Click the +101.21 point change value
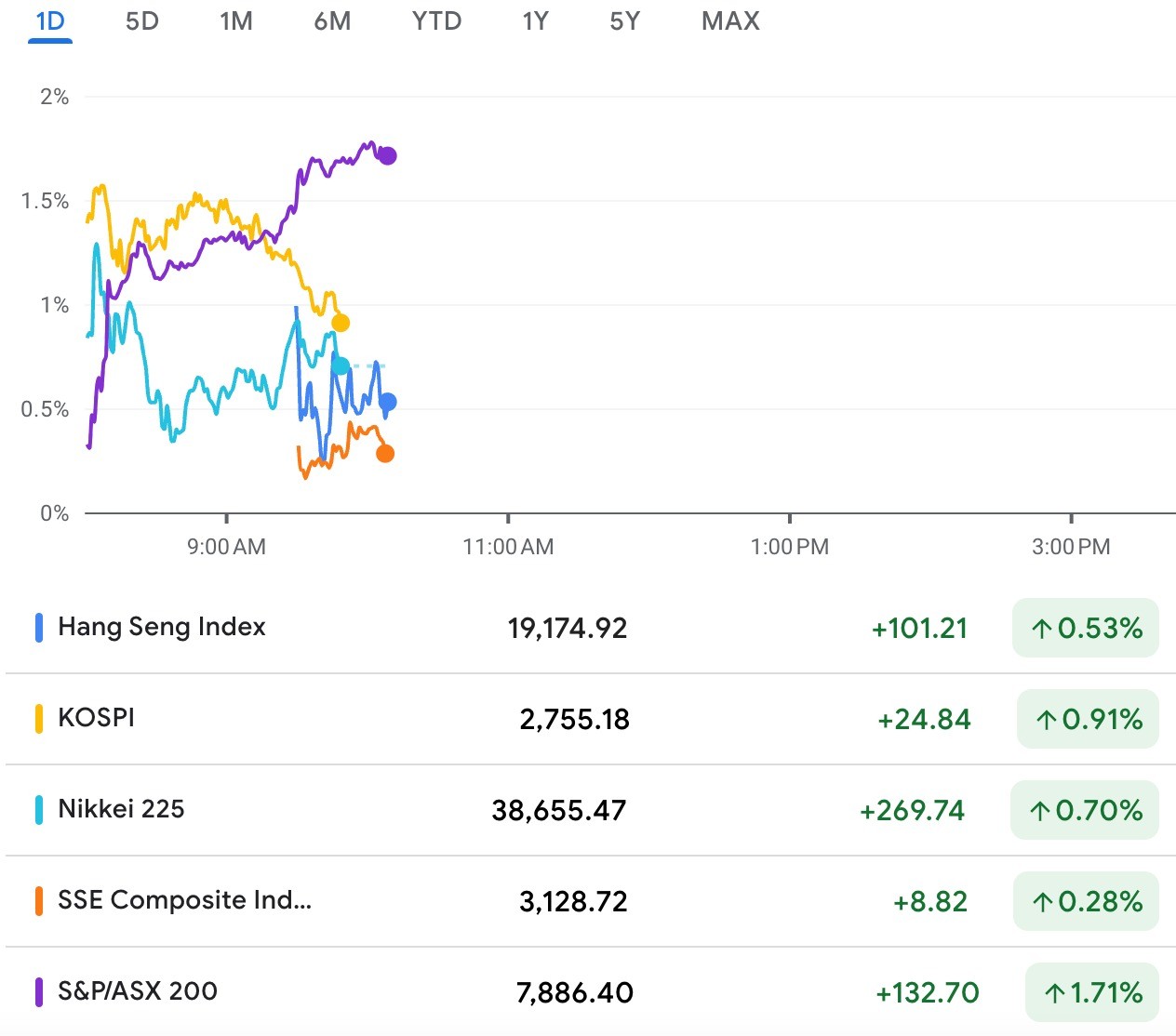The image size is (1176, 1036). 919,629
